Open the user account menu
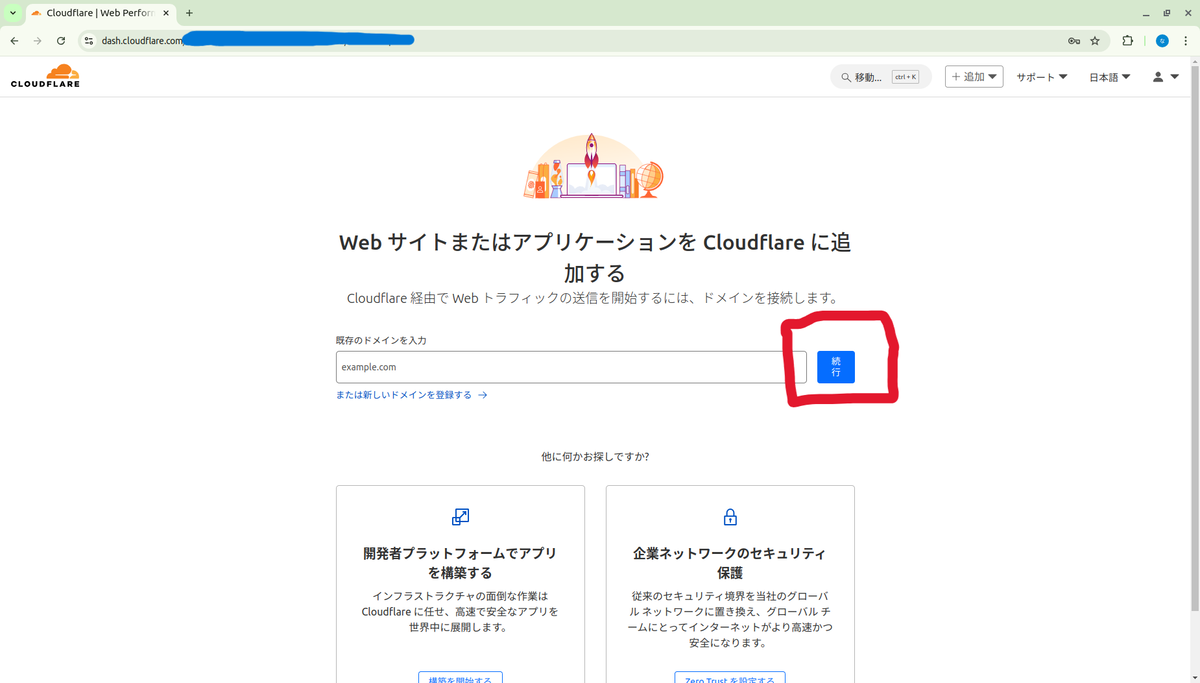The height and width of the screenshot is (683, 1200). [x=1165, y=77]
